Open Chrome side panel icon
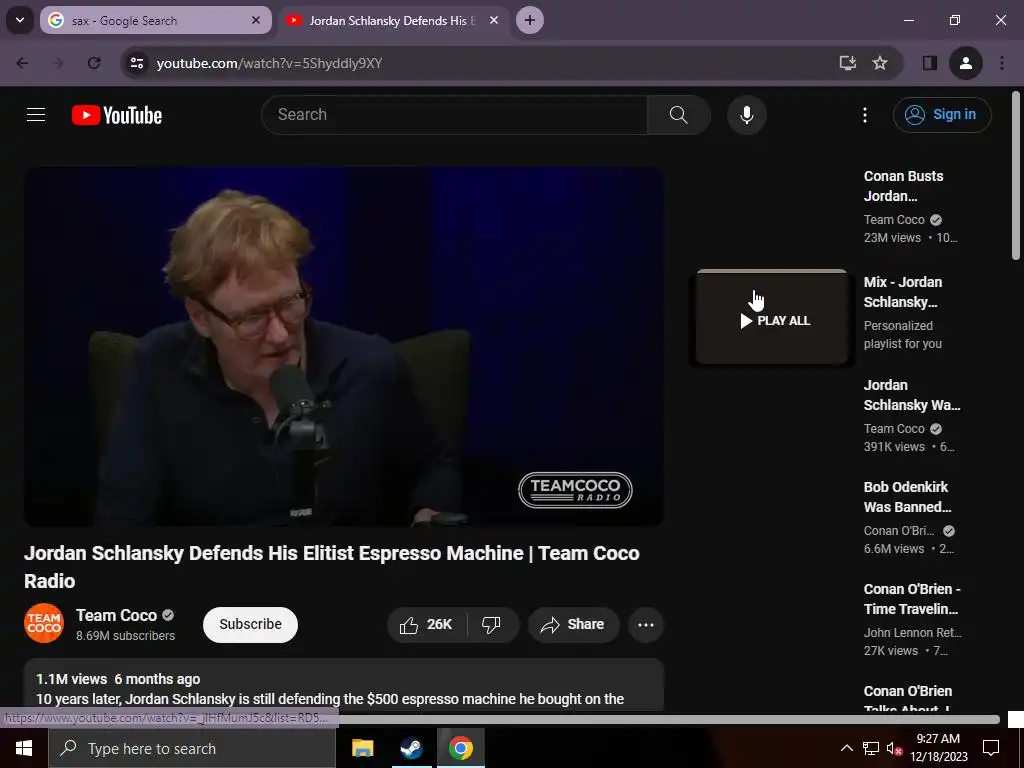1024x768 pixels. (930, 63)
